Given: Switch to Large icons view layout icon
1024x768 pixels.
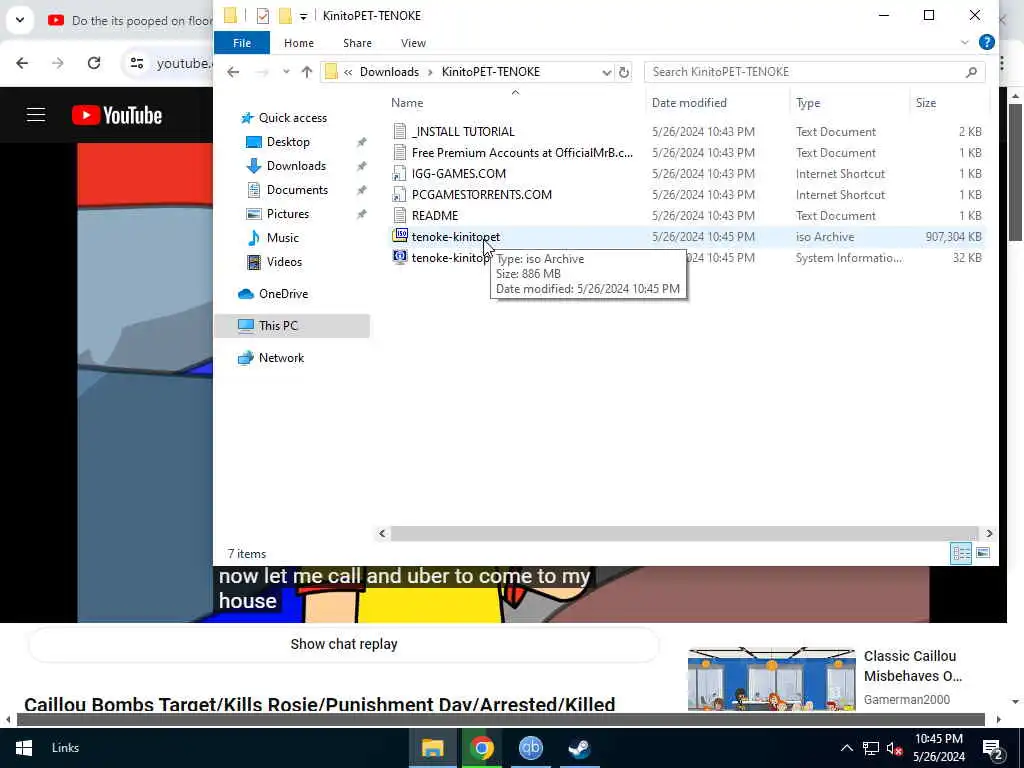Looking at the screenshot, I should (x=982, y=554).
